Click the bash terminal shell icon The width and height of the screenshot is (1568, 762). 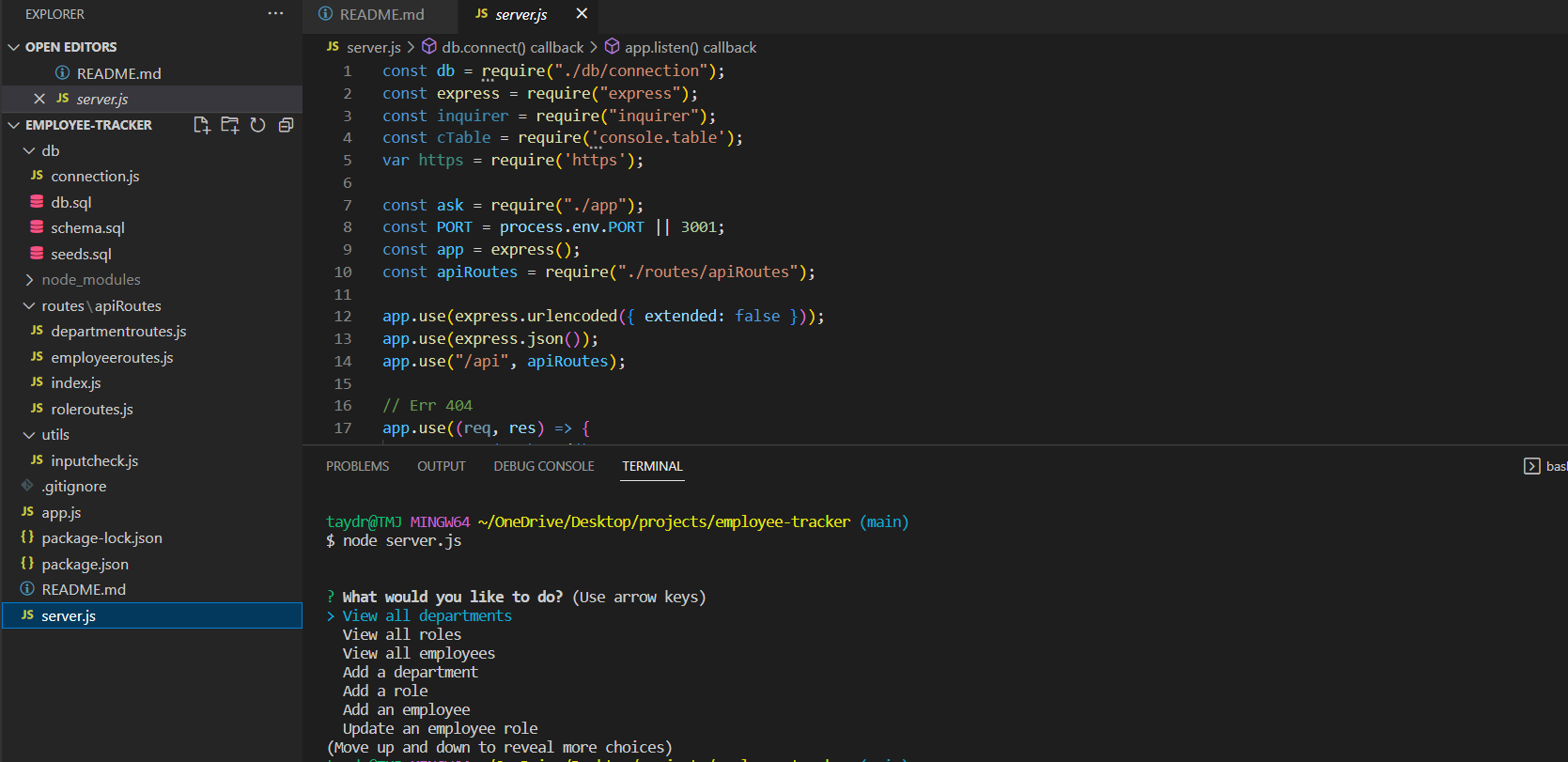[x=1531, y=466]
